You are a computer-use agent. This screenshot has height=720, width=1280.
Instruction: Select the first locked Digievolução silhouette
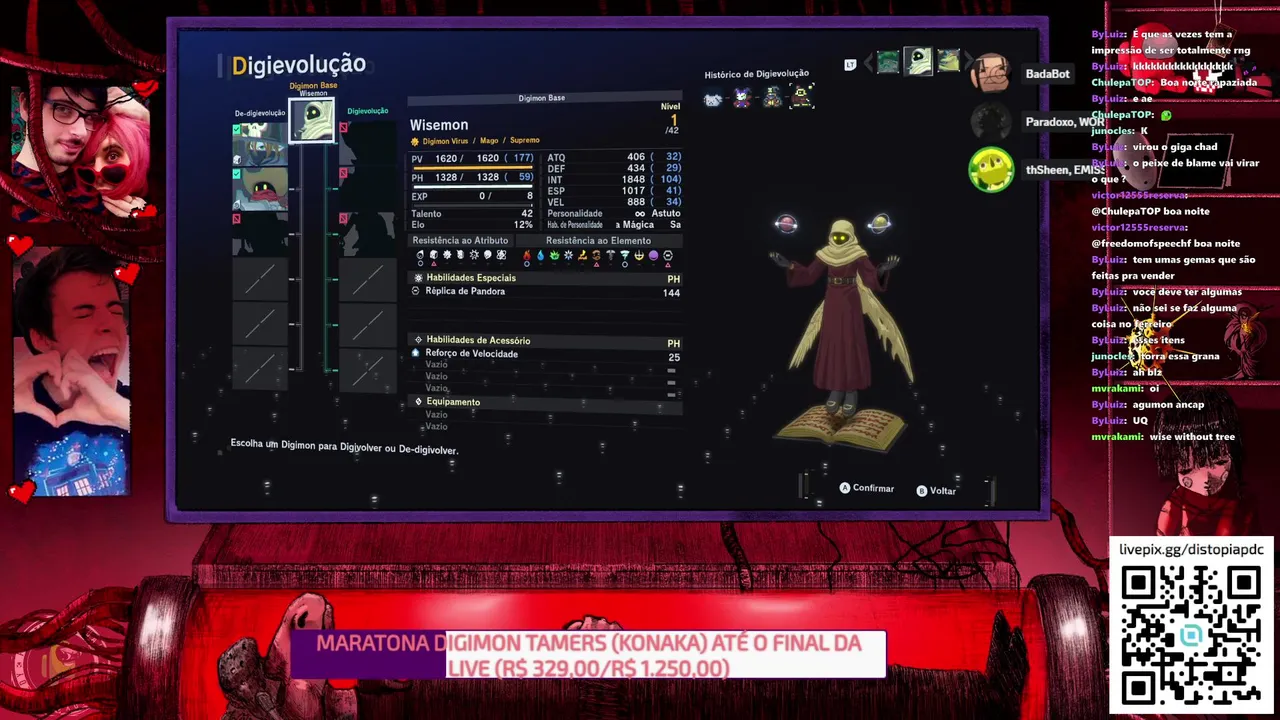click(368, 143)
